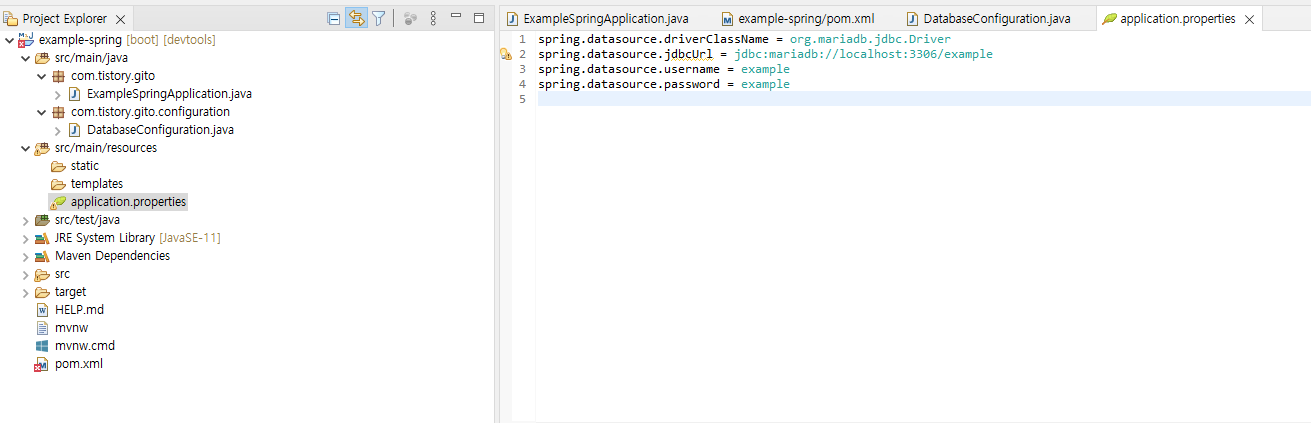Viewport: 1311px width, 423px height.
Task: Toggle Link with Editor button
Action: pos(356,19)
